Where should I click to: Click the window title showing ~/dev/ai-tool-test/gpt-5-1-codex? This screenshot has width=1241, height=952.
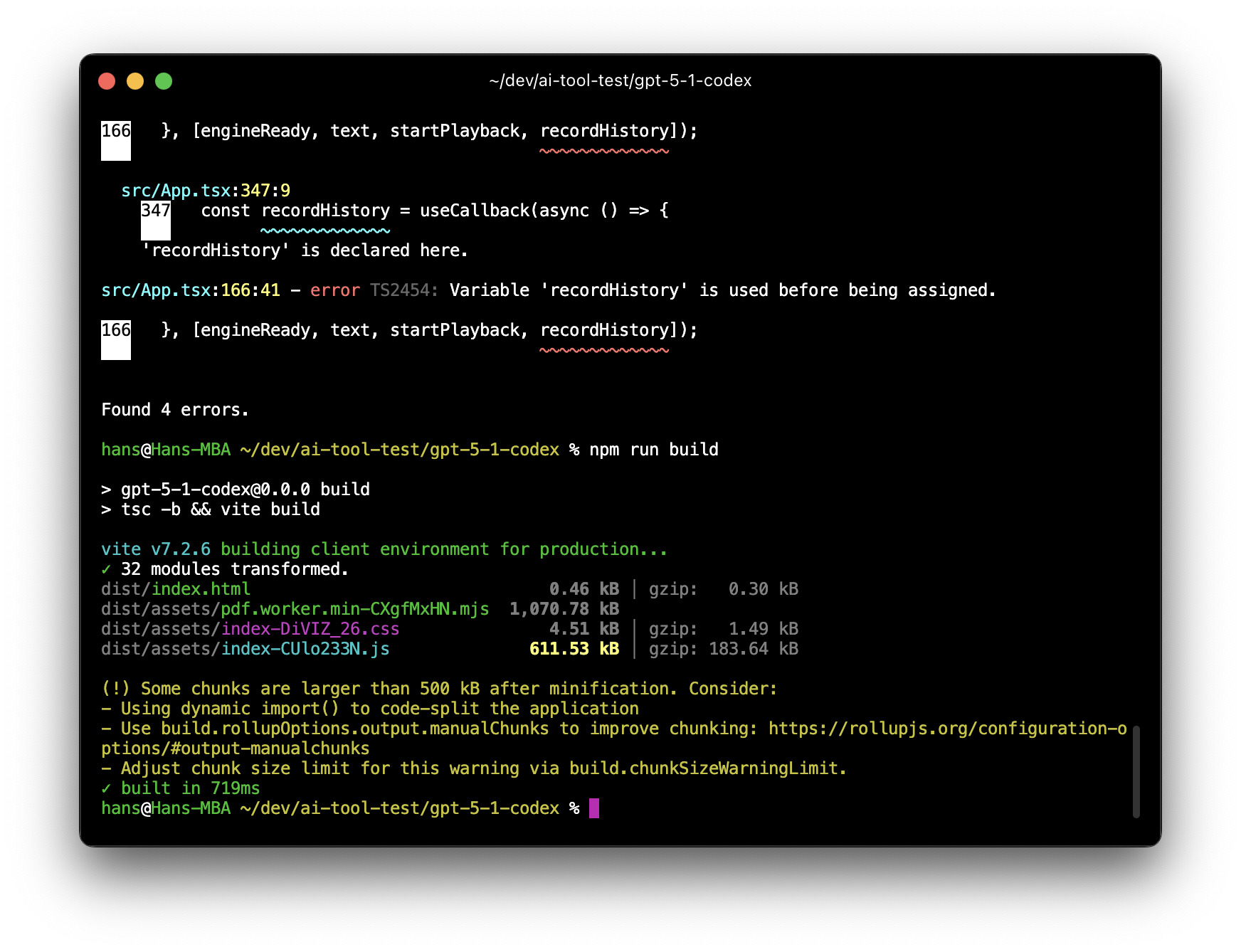tap(620, 81)
